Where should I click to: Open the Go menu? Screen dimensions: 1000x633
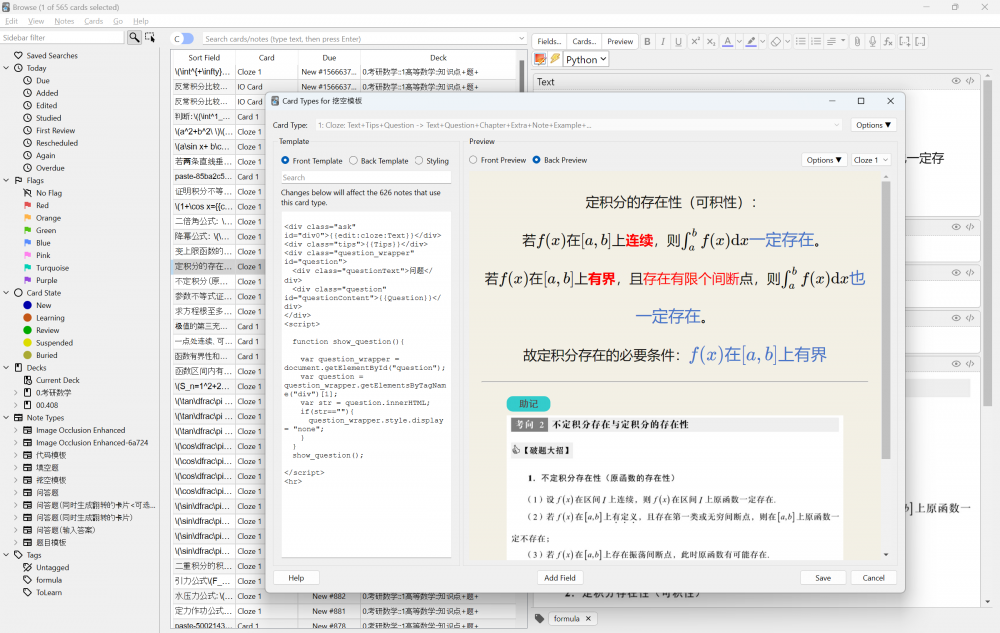(118, 21)
